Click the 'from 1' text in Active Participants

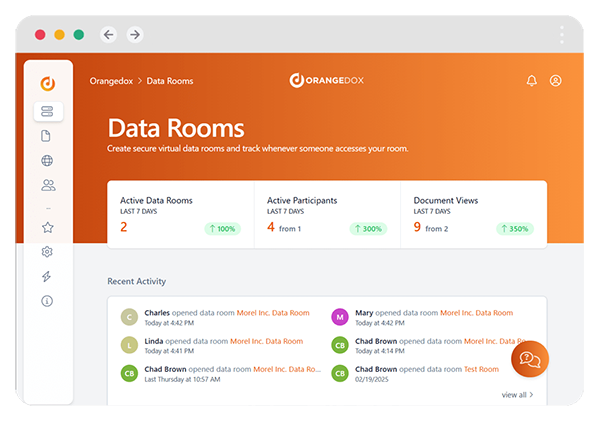coord(290,229)
